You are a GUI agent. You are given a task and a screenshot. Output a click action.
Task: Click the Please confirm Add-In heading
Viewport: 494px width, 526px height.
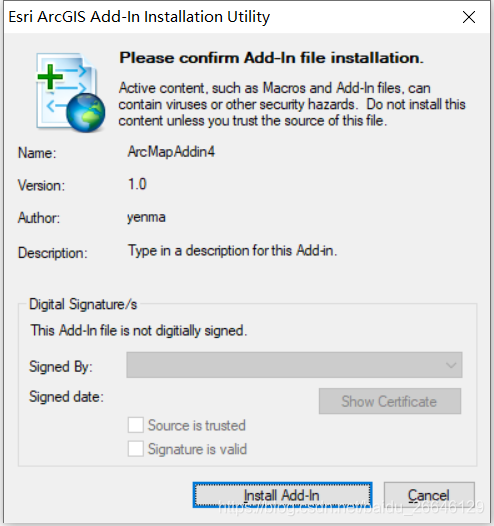pos(272,58)
